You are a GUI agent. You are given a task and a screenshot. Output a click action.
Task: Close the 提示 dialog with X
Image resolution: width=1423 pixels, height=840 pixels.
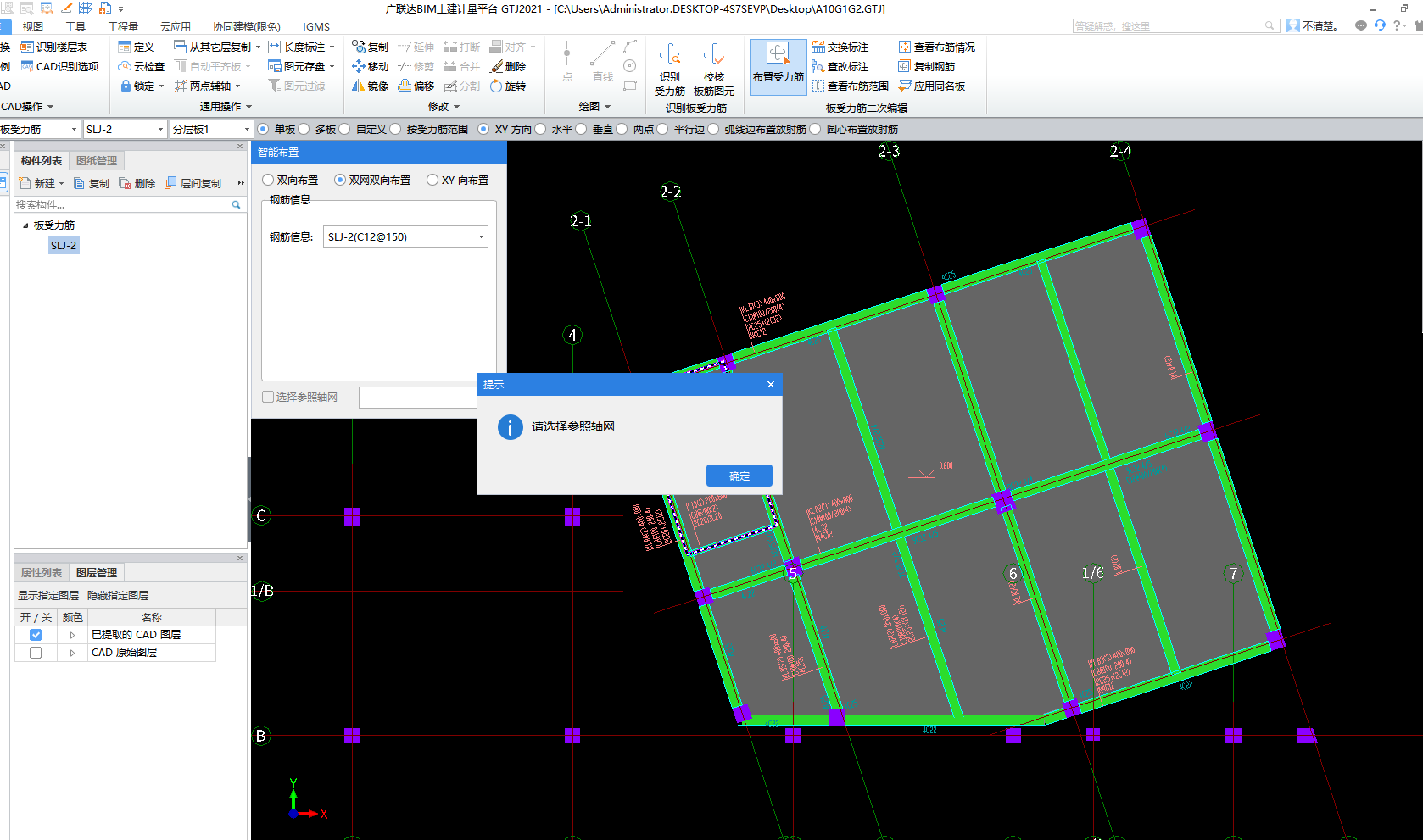click(x=771, y=384)
